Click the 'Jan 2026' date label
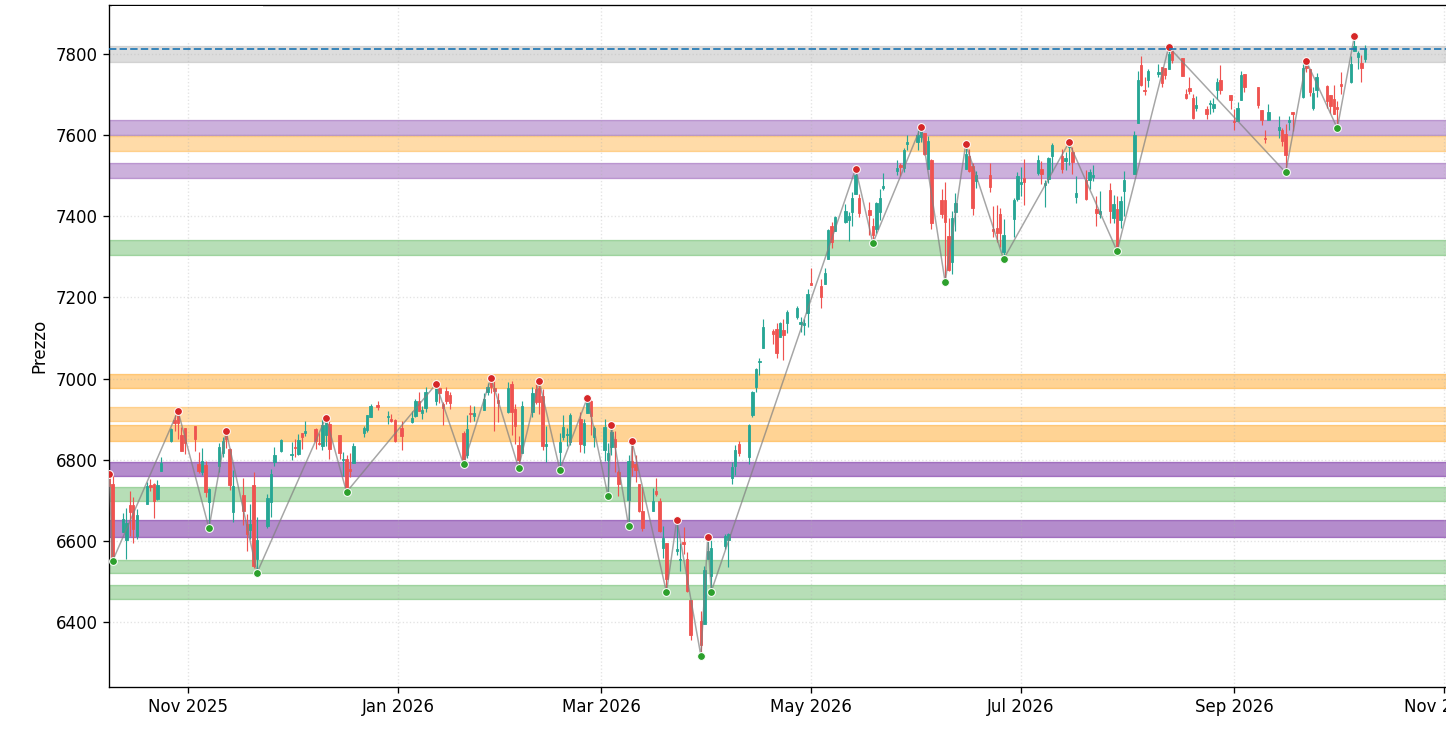Viewport: 1446px width, 748px height. [x=398, y=707]
